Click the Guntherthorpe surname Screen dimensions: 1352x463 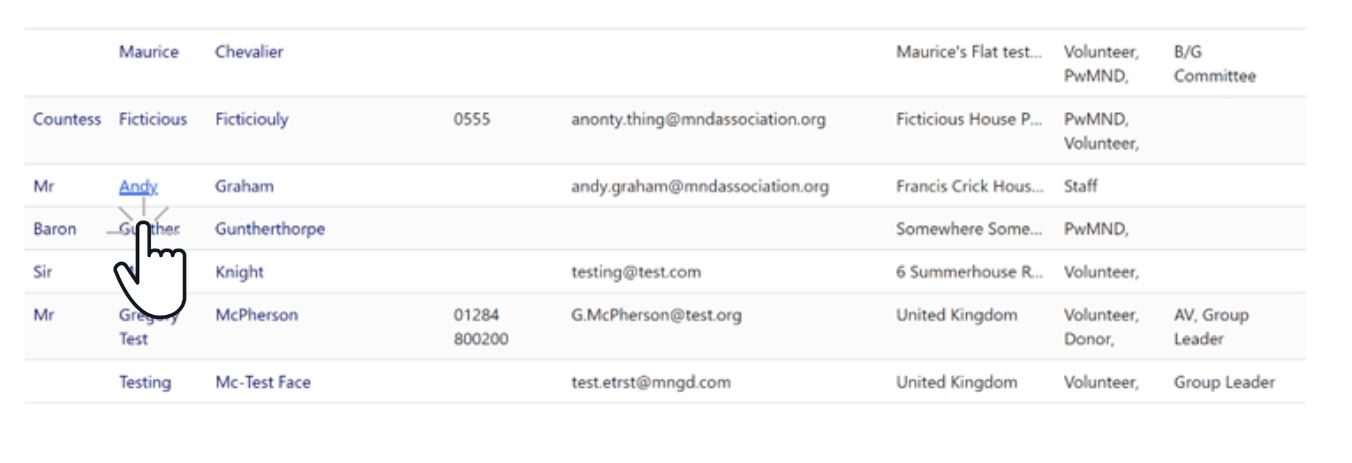[x=270, y=229]
